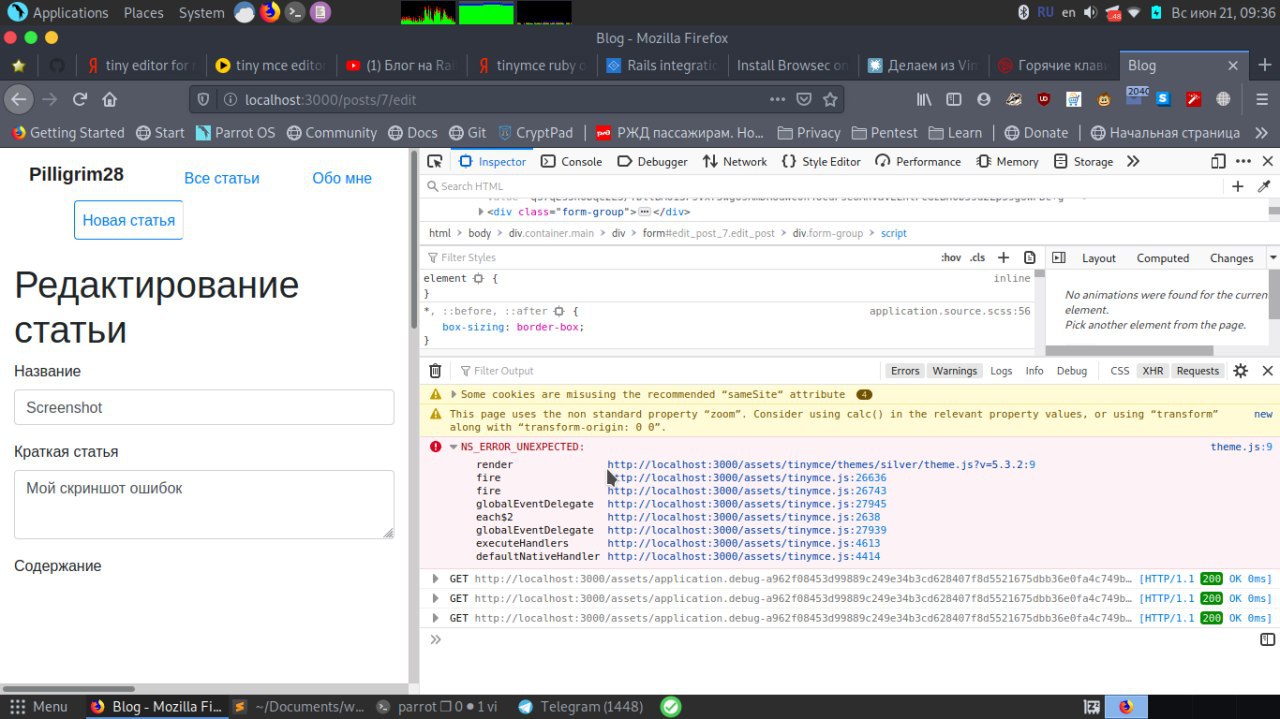Toggle the Logs console filter
The height and width of the screenshot is (719, 1280).
point(1001,371)
